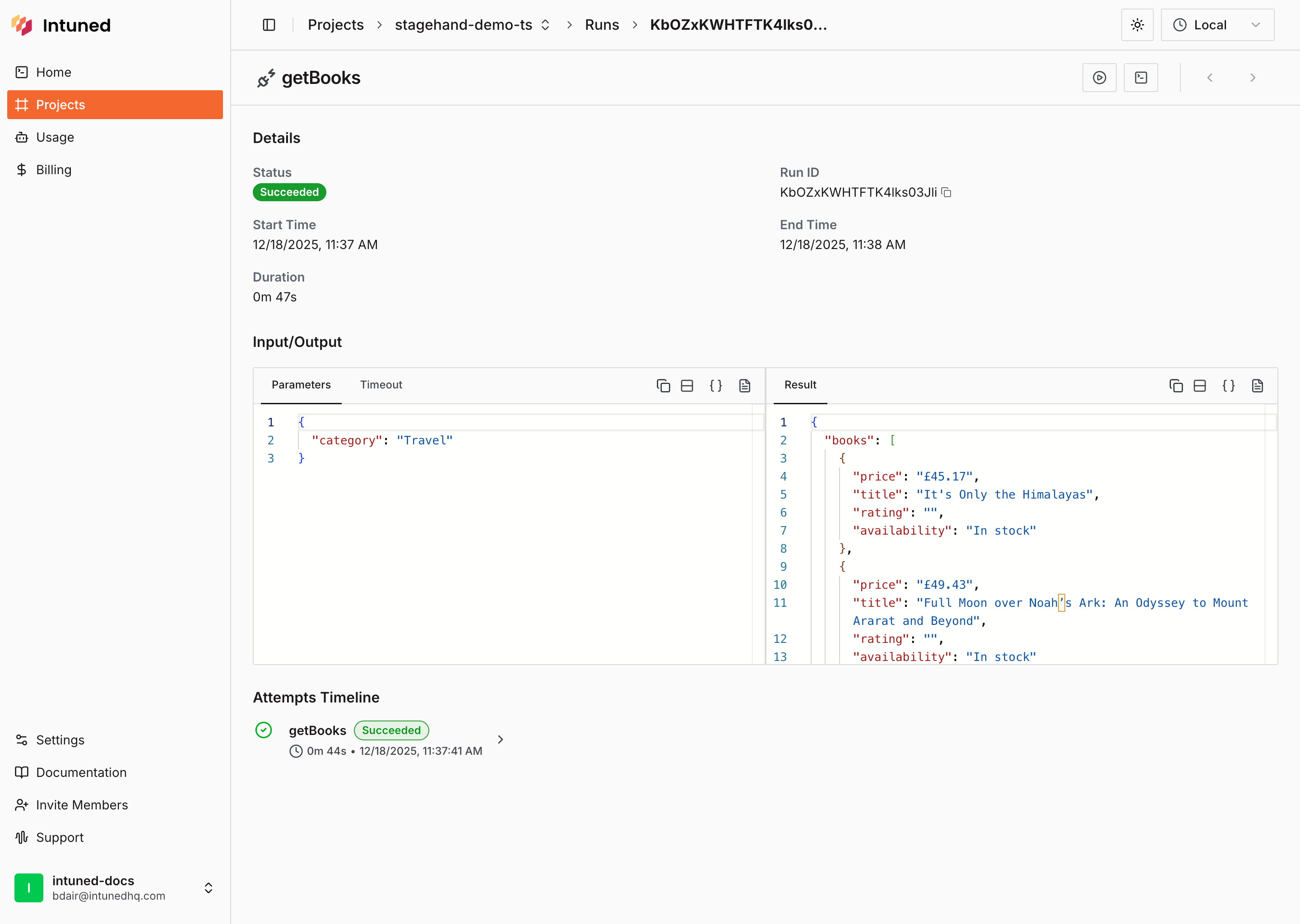Viewport: 1300px width, 924px height.
Task: Toggle Parameters panel split layout icon
Action: coord(687,386)
